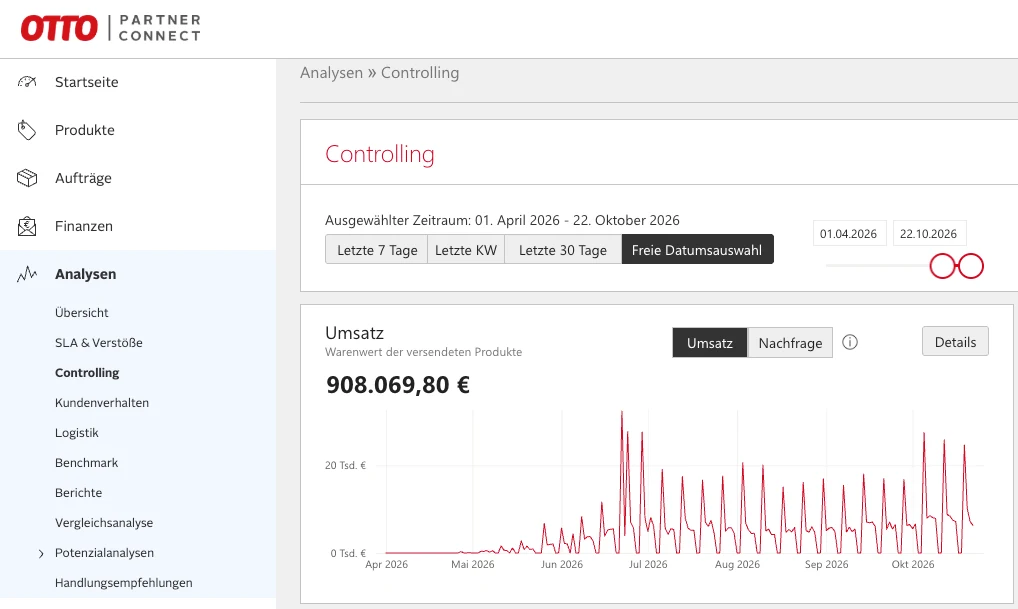Expand the Potenzialanalysen chevron
The width and height of the screenshot is (1018, 609).
point(41,553)
